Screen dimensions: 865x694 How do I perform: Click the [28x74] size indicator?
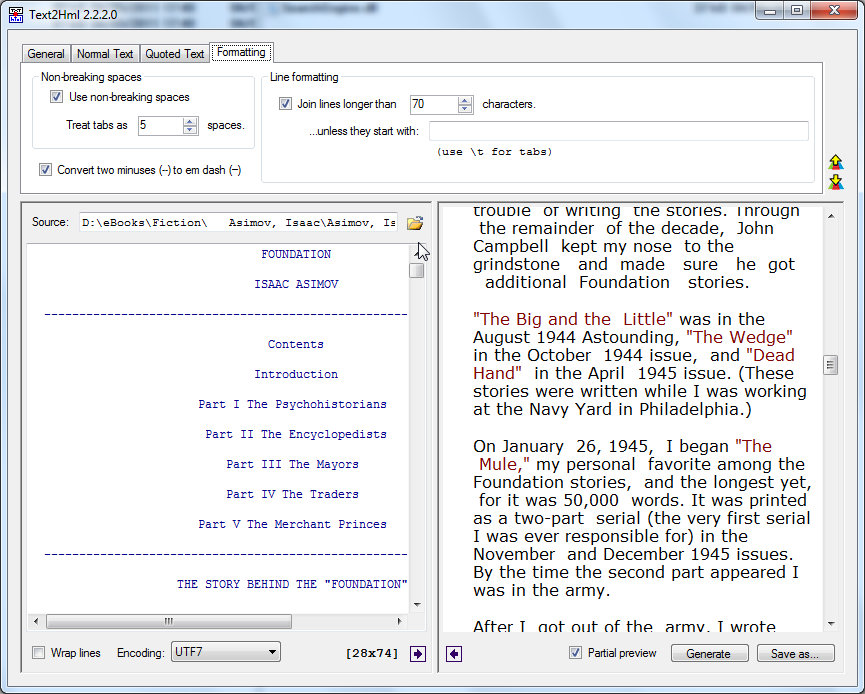[372, 654]
